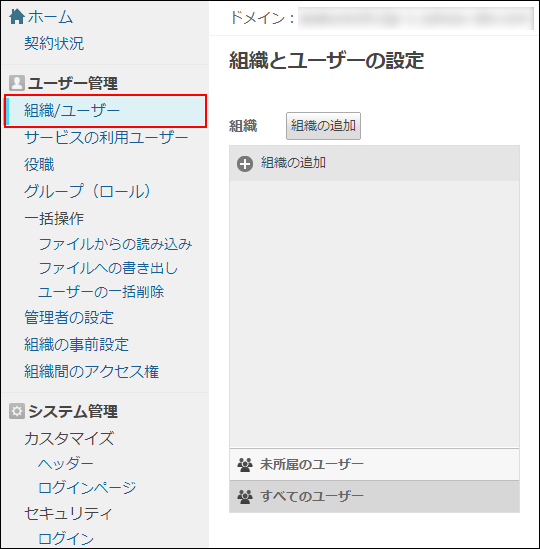Open 組織間のアクセス権
540x549 pixels.
click(91, 371)
